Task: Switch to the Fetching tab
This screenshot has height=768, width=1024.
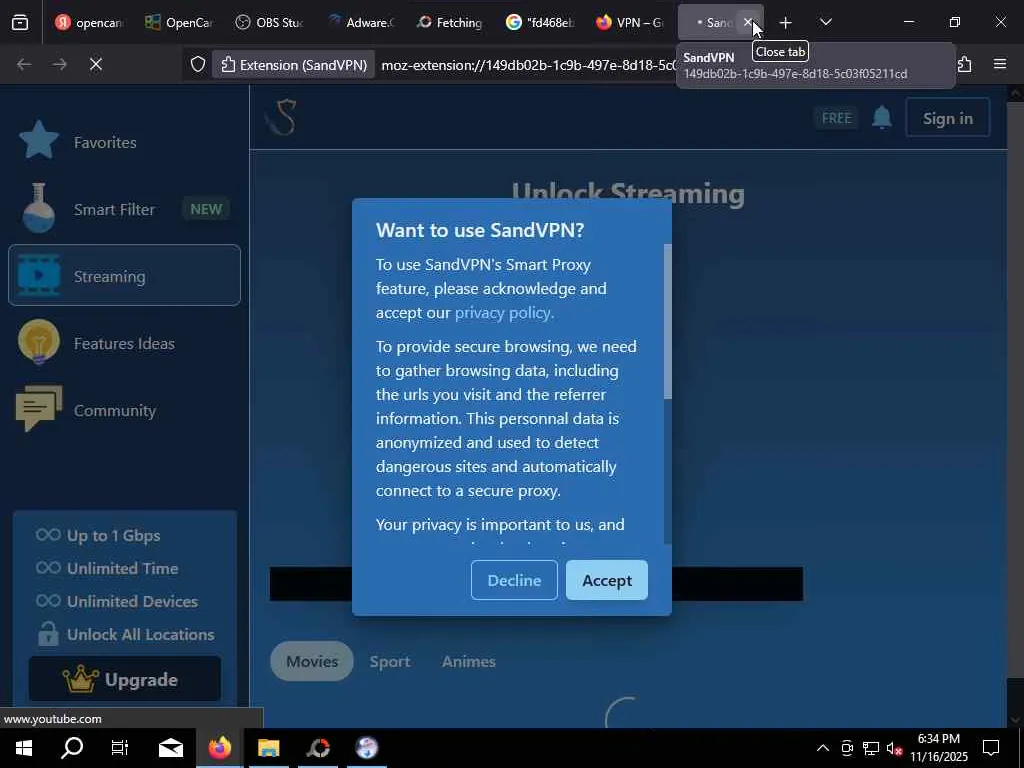Action: pyautogui.click(x=449, y=23)
